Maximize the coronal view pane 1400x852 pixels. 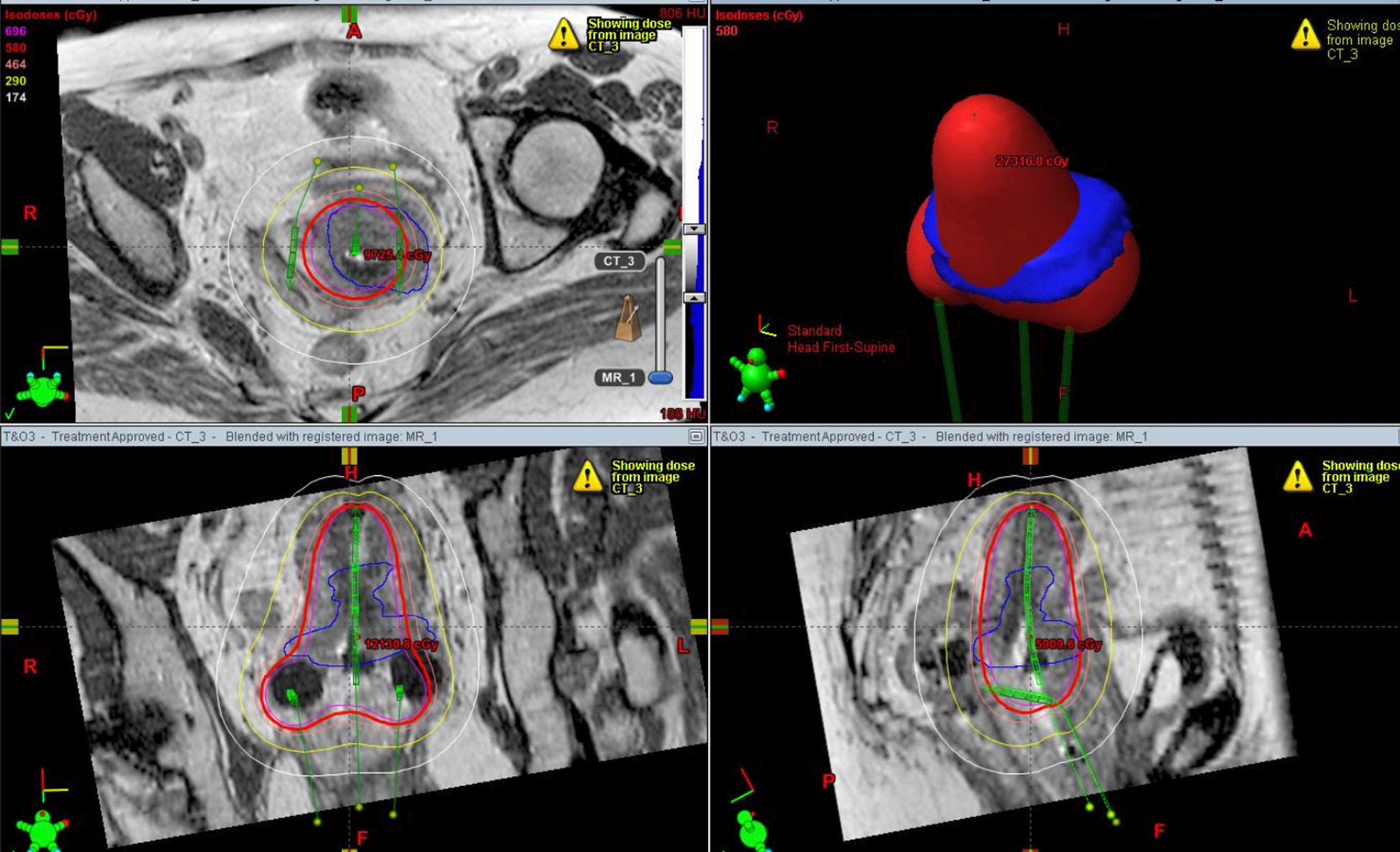695,436
